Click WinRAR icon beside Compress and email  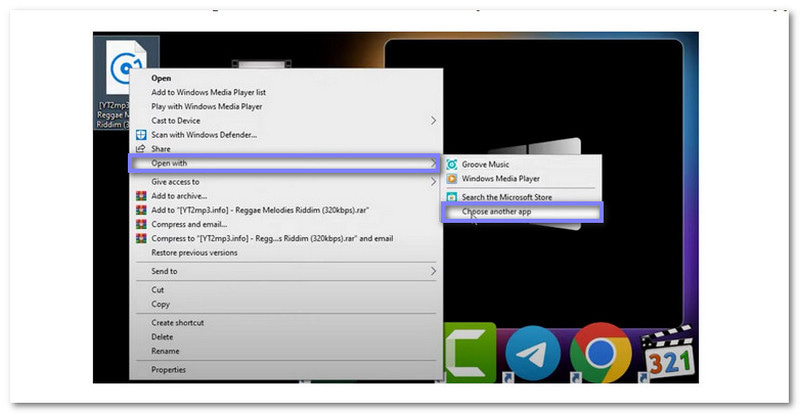click(141, 224)
